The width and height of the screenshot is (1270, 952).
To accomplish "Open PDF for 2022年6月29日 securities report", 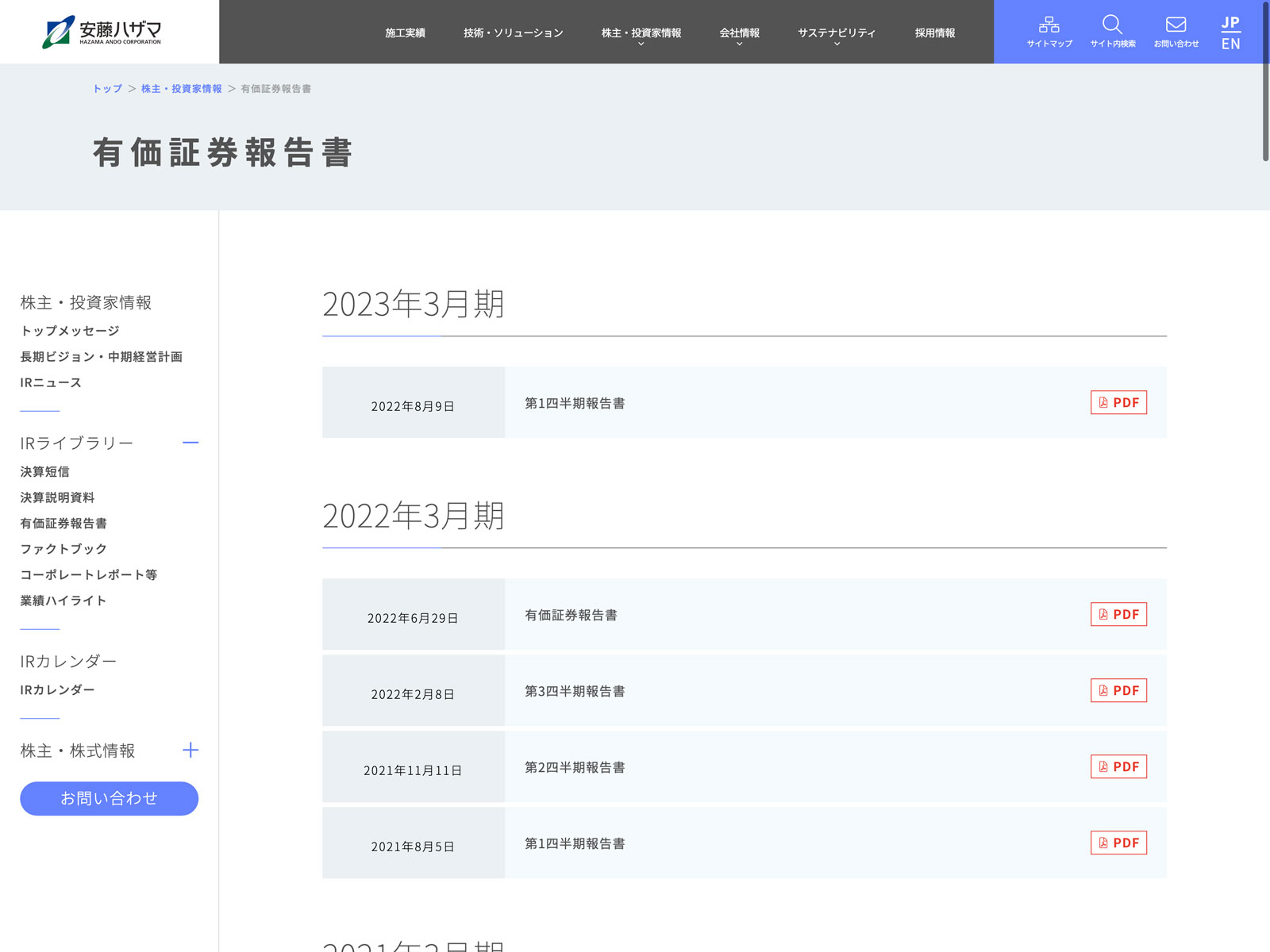I will [1118, 615].
